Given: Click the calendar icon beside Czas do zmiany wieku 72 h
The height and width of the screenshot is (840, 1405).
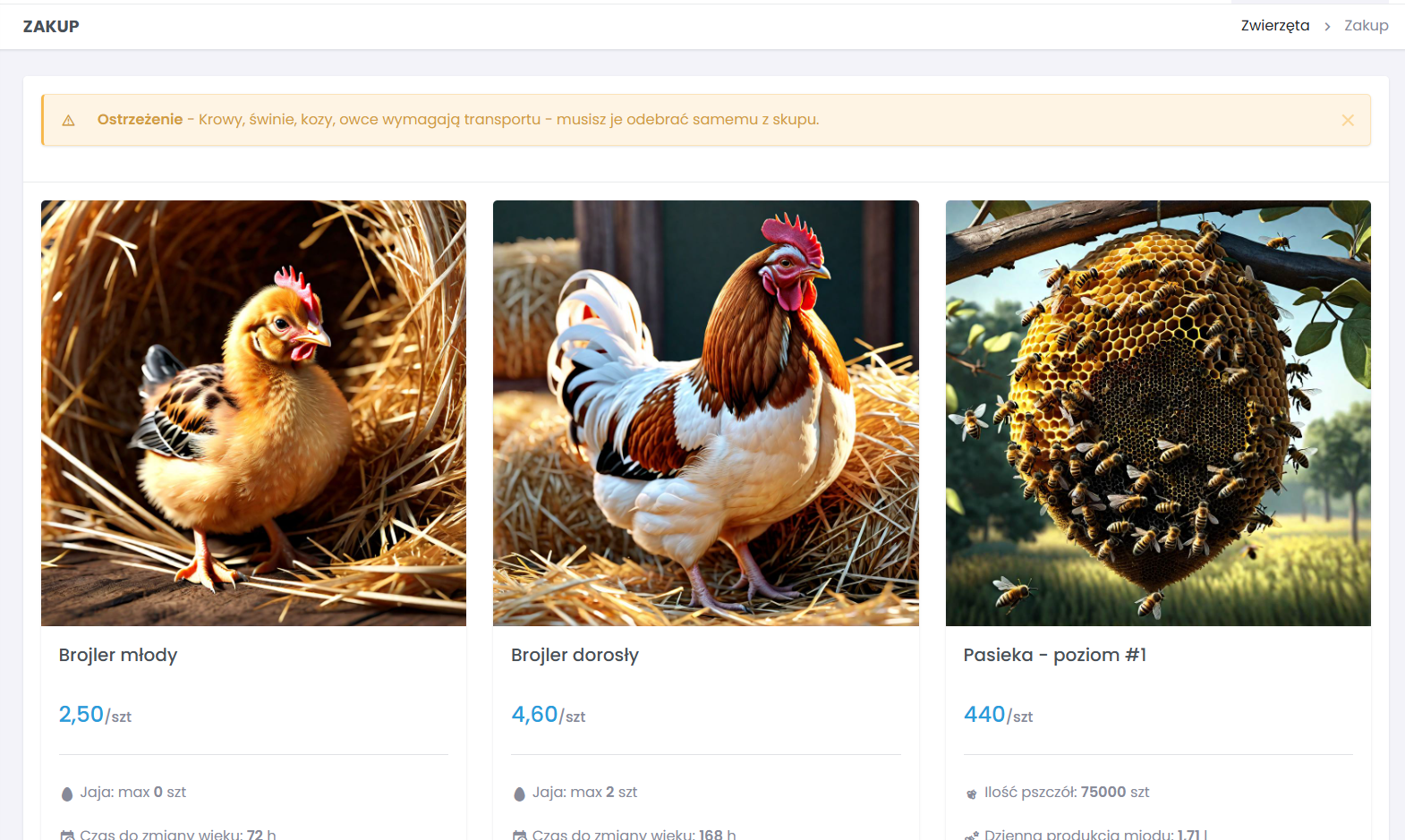Looking at the screenshot, I should (67, 835).
